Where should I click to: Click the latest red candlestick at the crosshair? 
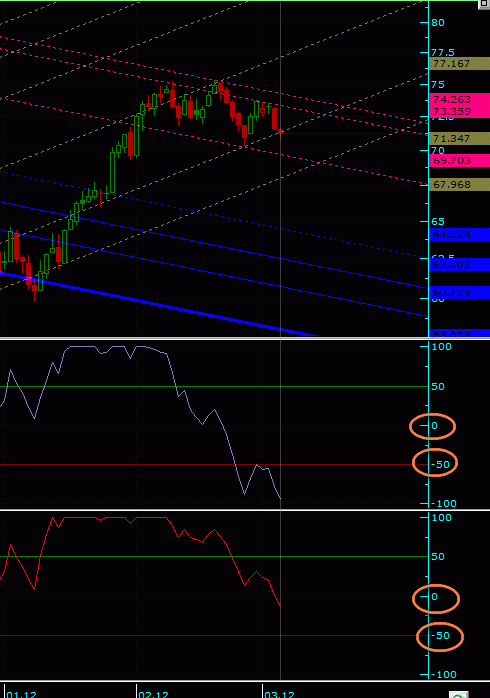click(x=280, y=131)
